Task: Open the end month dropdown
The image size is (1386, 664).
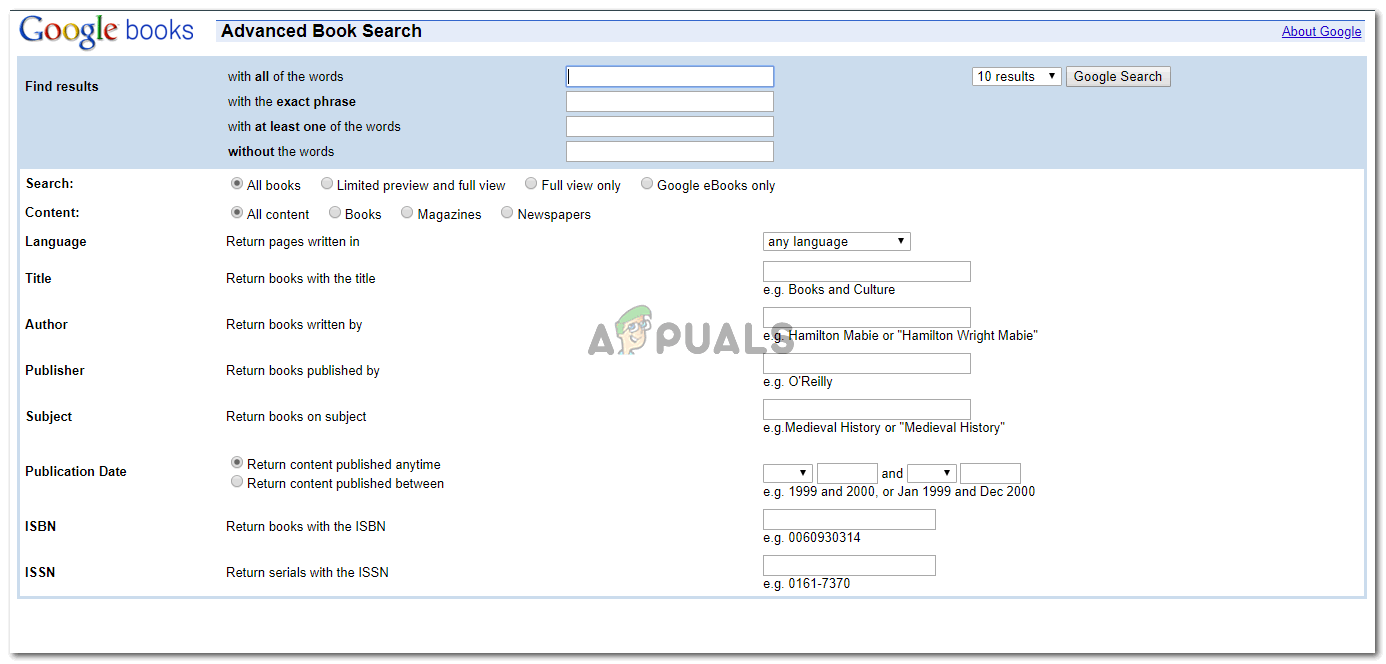Action: (x=932, y=474)
